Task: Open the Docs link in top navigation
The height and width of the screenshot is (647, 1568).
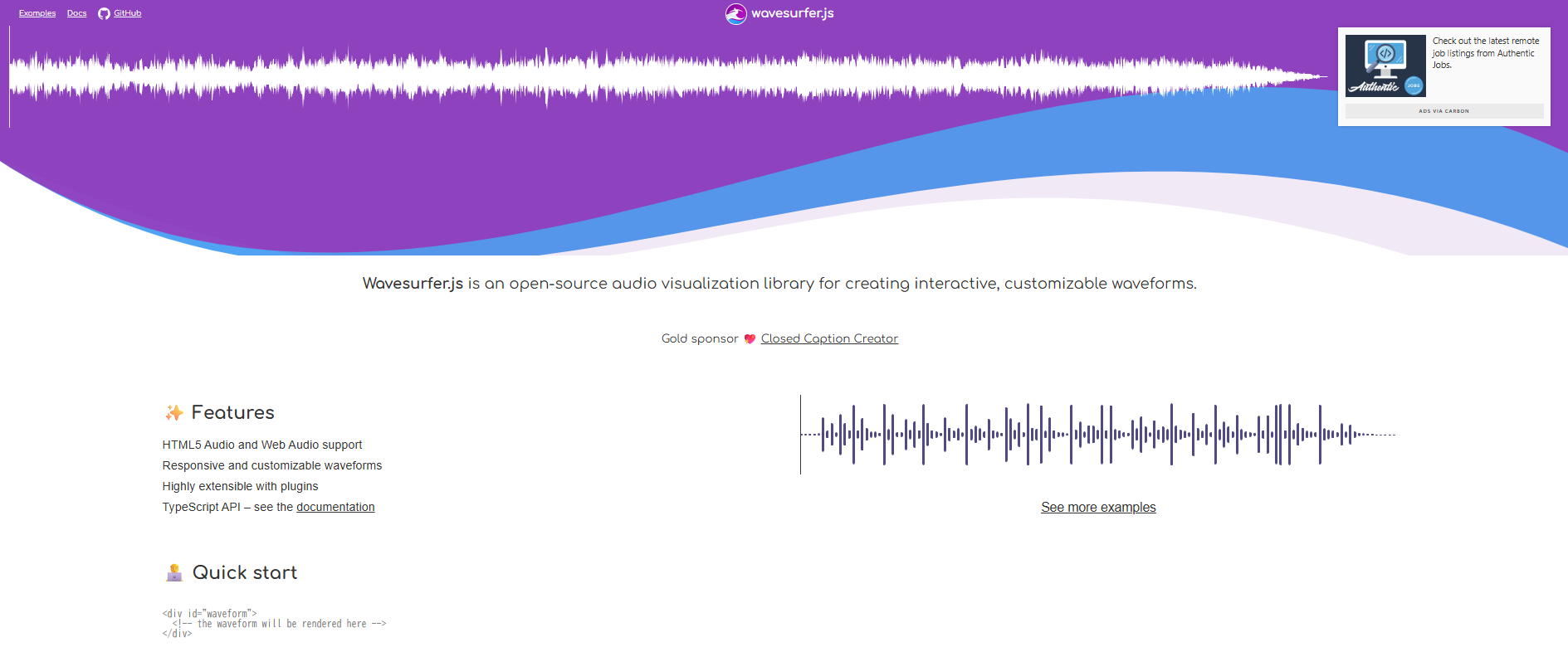Action: pos(77,13)
